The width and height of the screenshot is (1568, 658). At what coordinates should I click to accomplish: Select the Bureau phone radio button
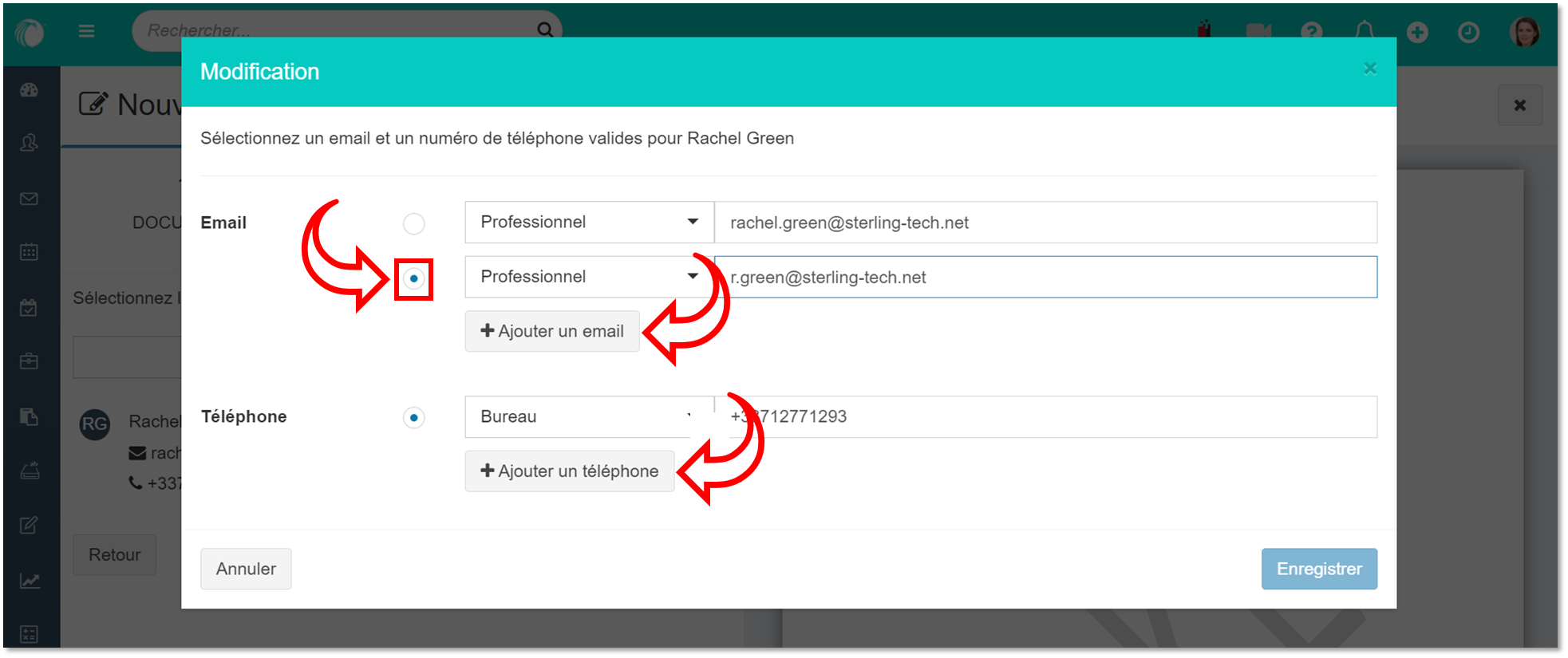413,417
